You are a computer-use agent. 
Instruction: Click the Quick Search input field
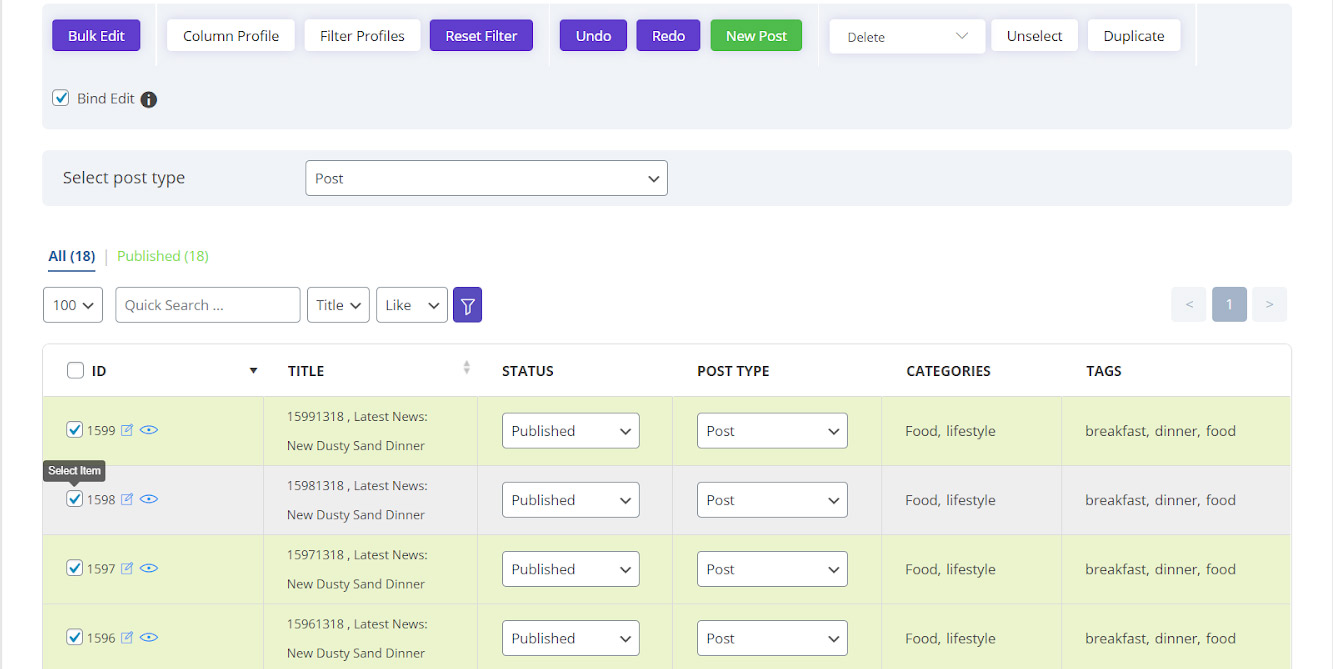tap(208, 305)
